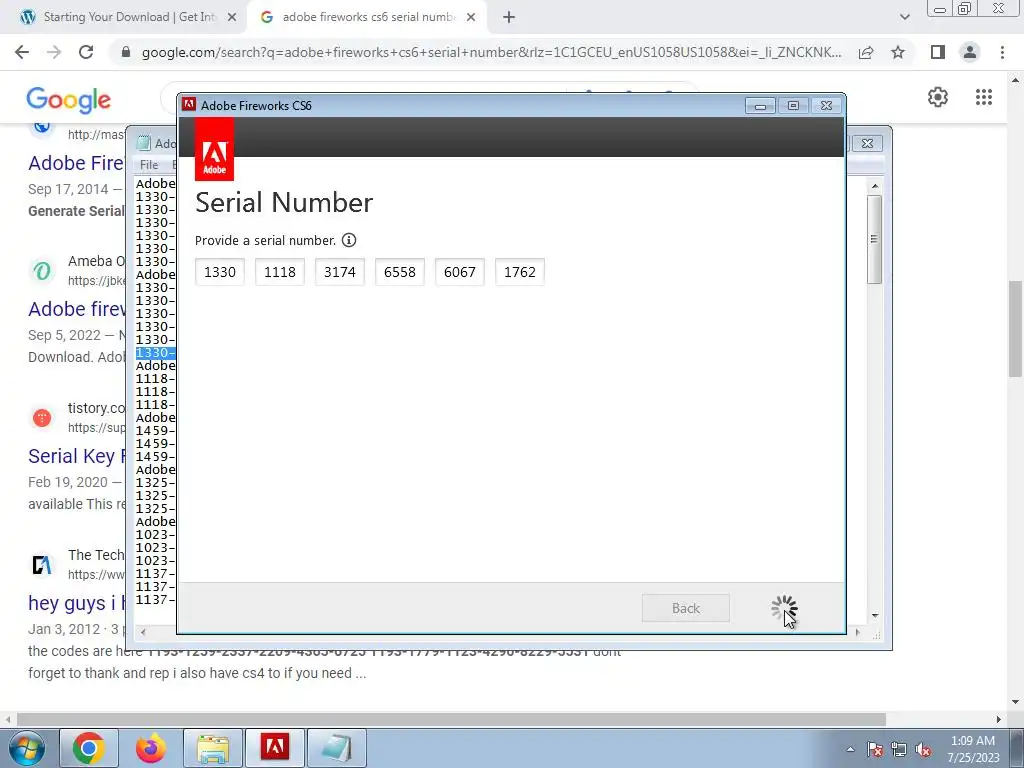Screen dimensions: 1024x768
Task: Open Google settings gear
Action: pos(938,97)
